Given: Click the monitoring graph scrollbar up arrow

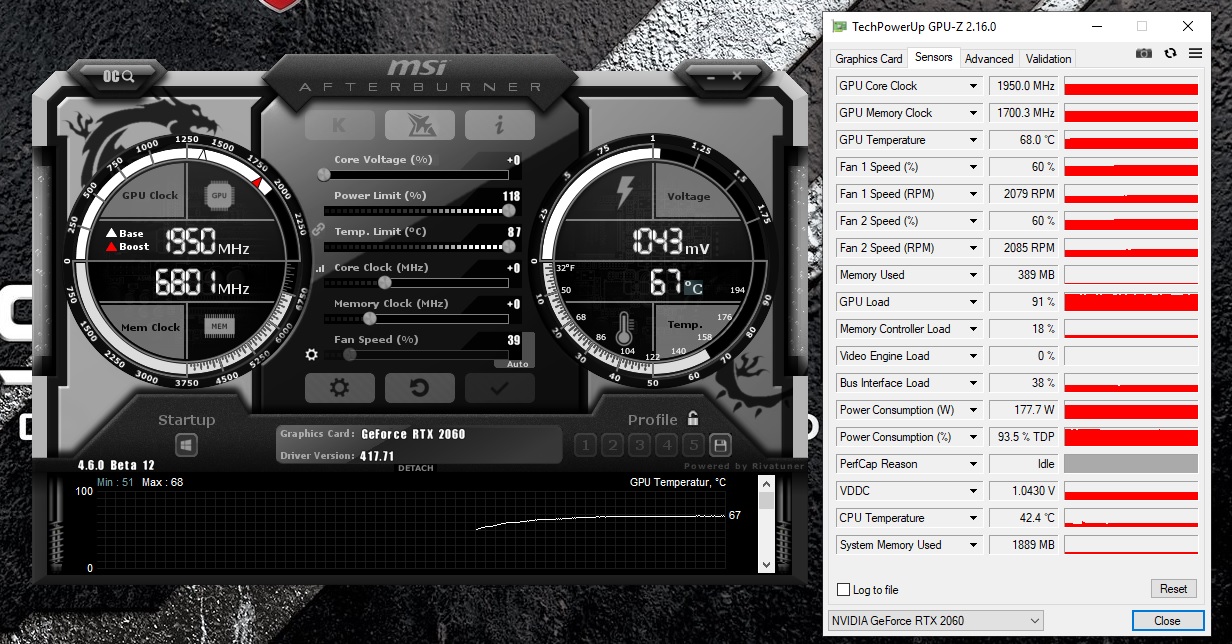Looking at the screenshot, I should click(767, 484).
